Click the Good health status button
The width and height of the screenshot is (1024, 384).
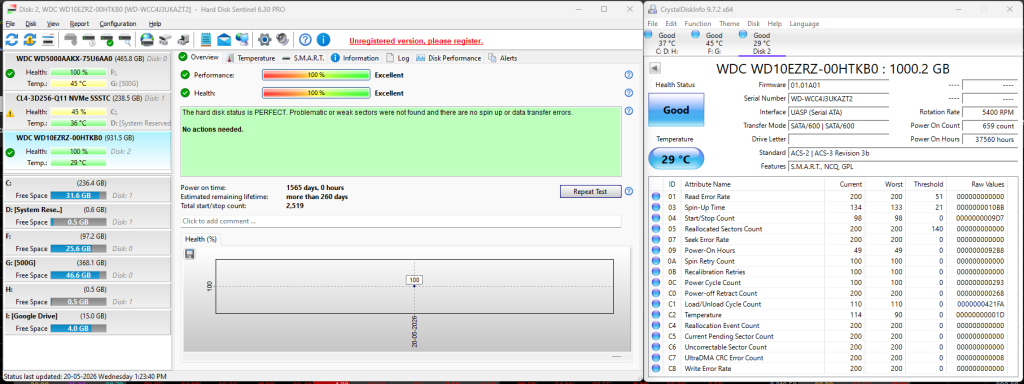[x=676, y=110]
